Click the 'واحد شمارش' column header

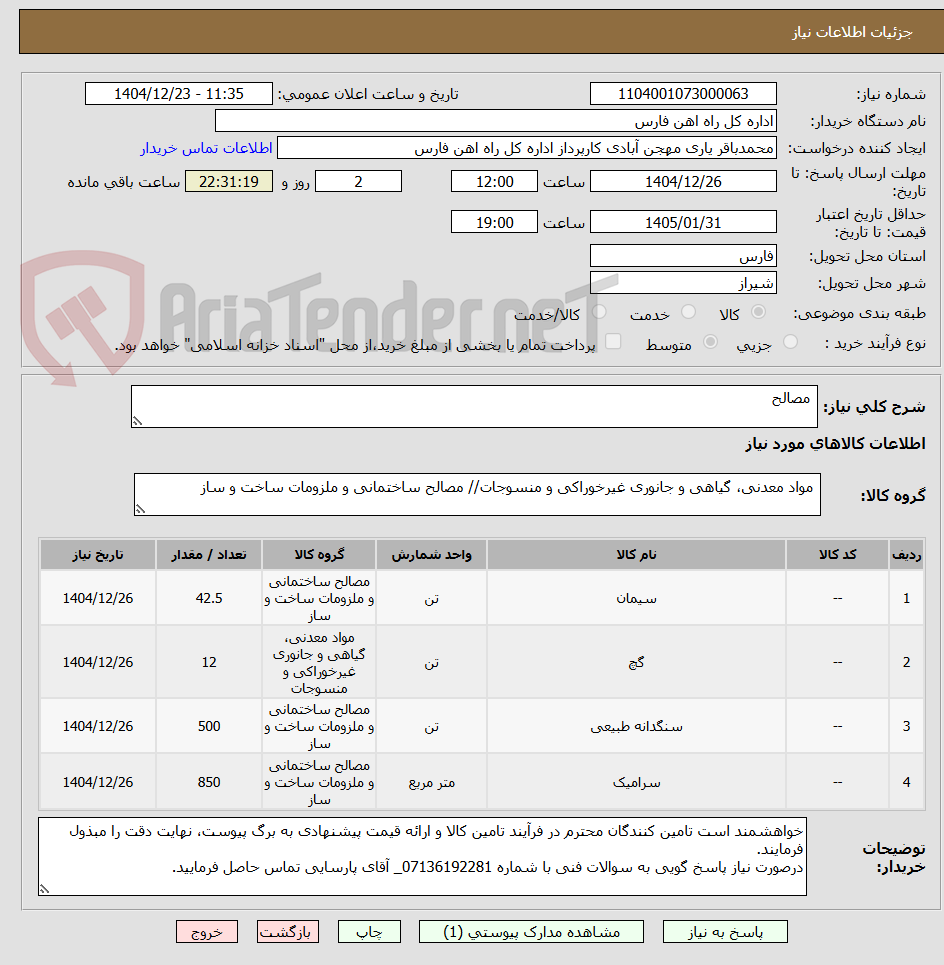point(431,555)
